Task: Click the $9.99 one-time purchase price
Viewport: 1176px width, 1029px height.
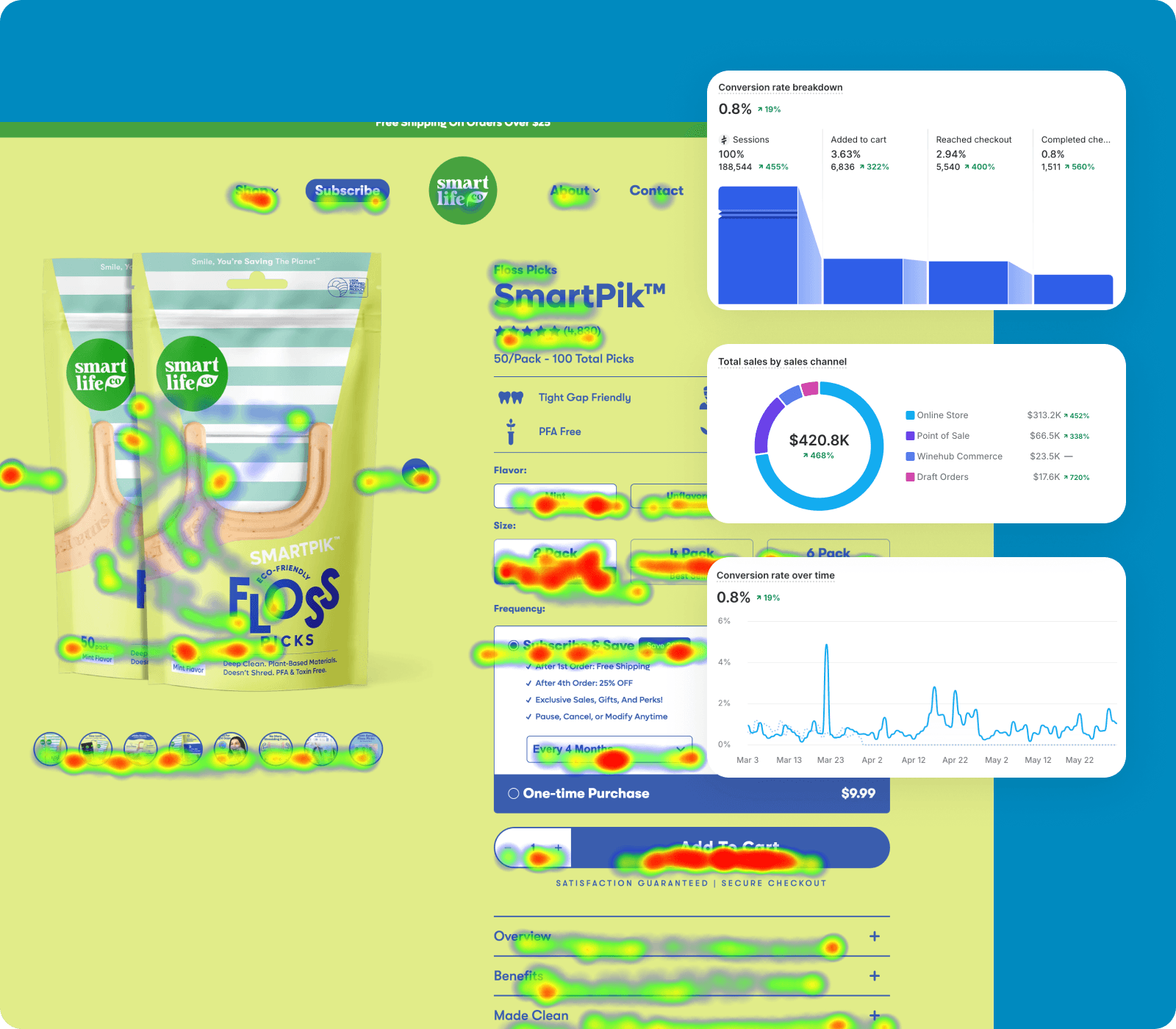Action: click(x=858, y=794)
